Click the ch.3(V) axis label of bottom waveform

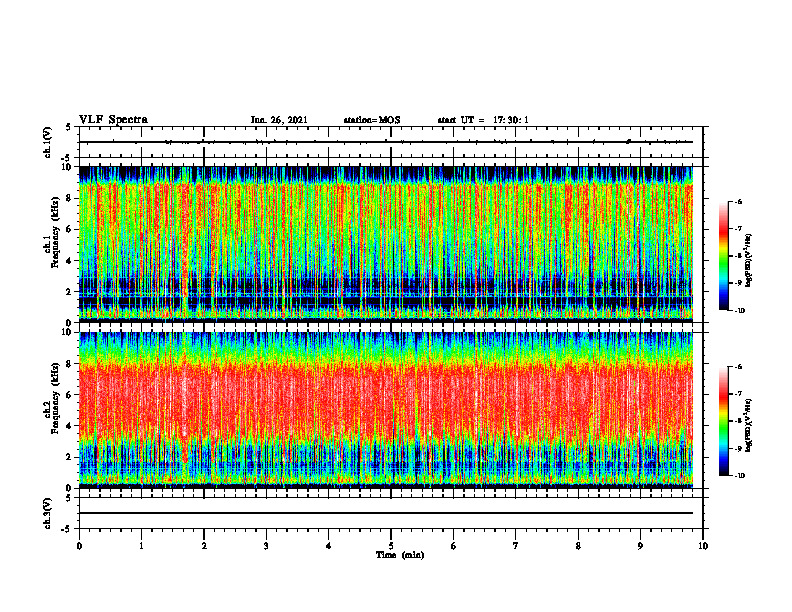[x=48, y=513]
